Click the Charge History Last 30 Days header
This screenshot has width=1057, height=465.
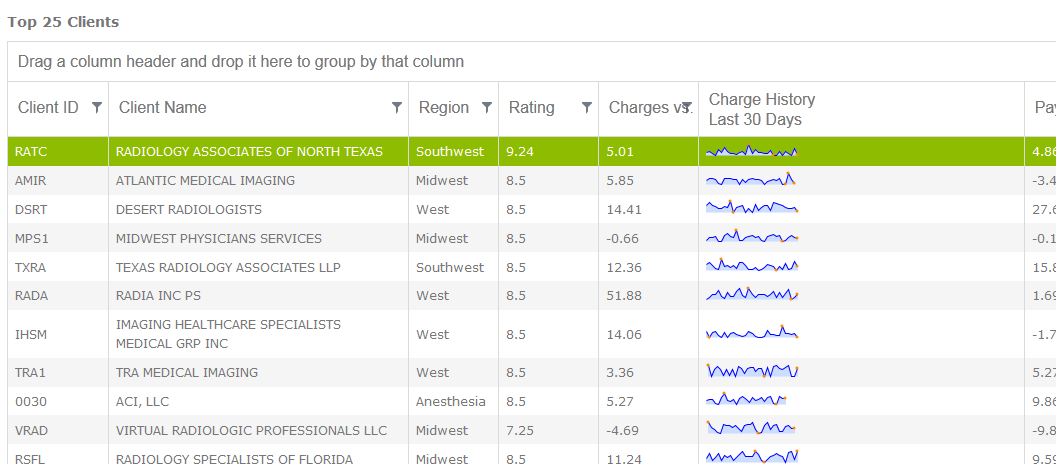point(761,109)
